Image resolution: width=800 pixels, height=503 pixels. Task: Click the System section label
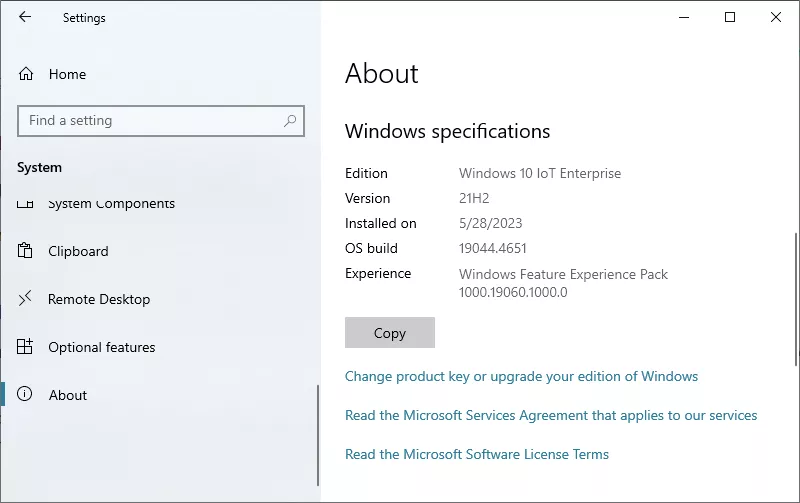pos(39,167)
